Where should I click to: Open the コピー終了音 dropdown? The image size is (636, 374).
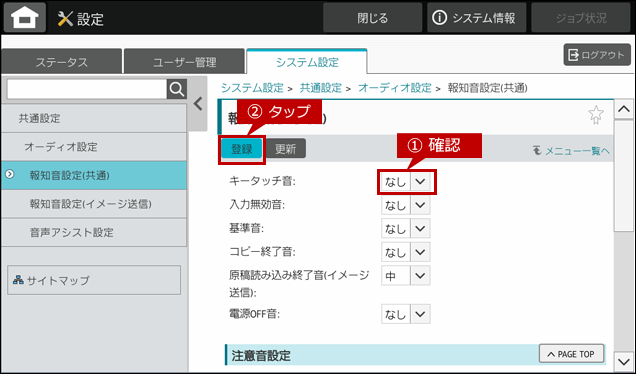(406, 252)
